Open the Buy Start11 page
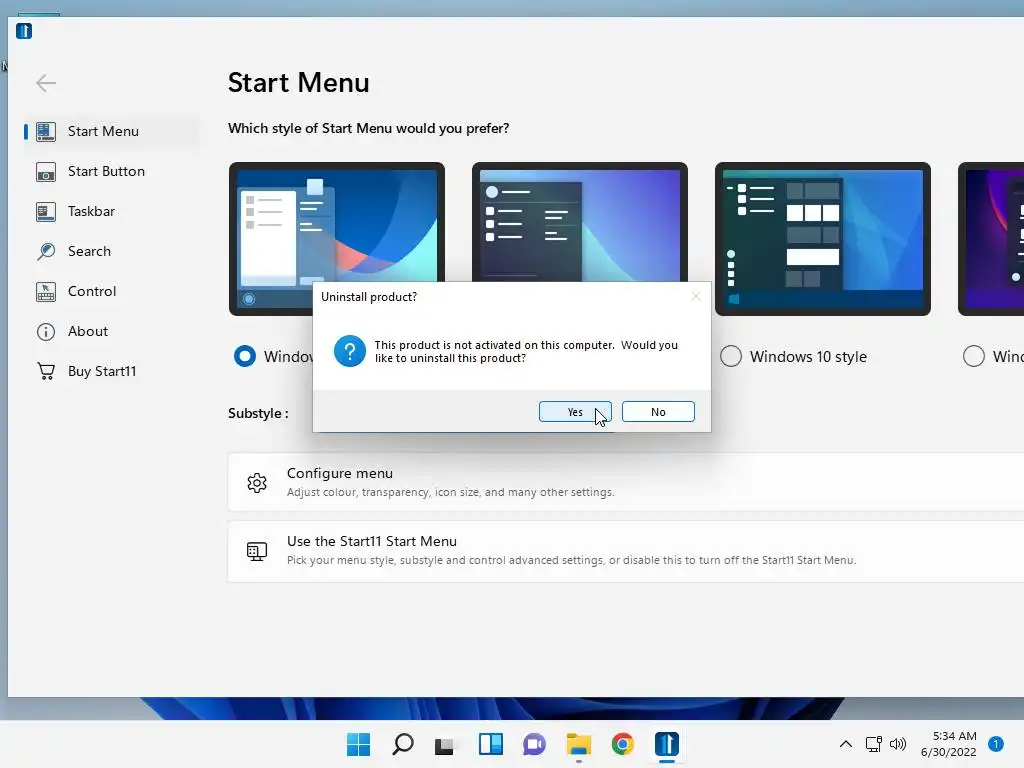The image size is (1024, 768). [112, 371]
